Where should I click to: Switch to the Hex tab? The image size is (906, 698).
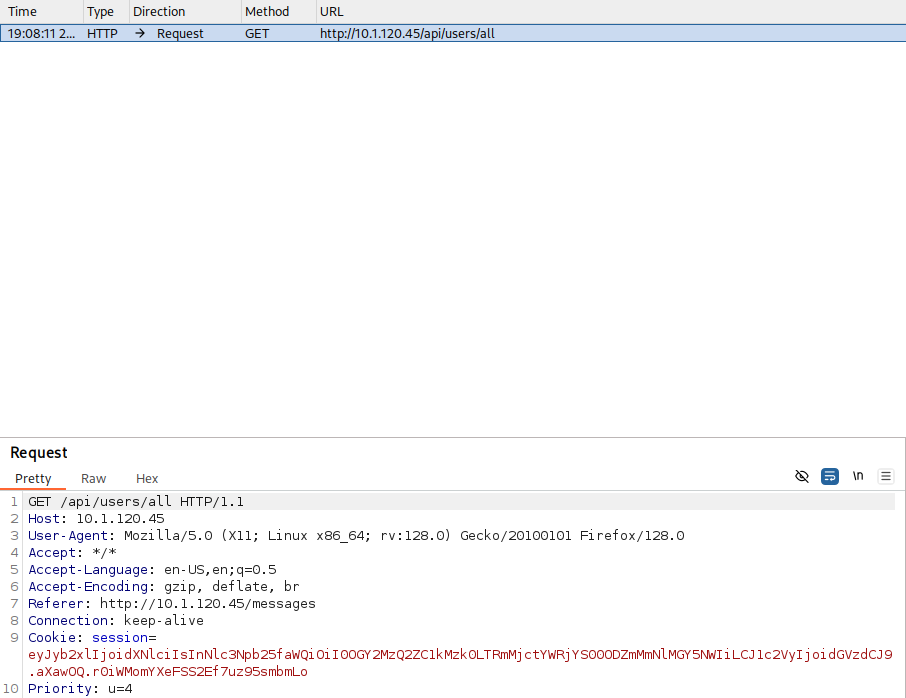147,479
